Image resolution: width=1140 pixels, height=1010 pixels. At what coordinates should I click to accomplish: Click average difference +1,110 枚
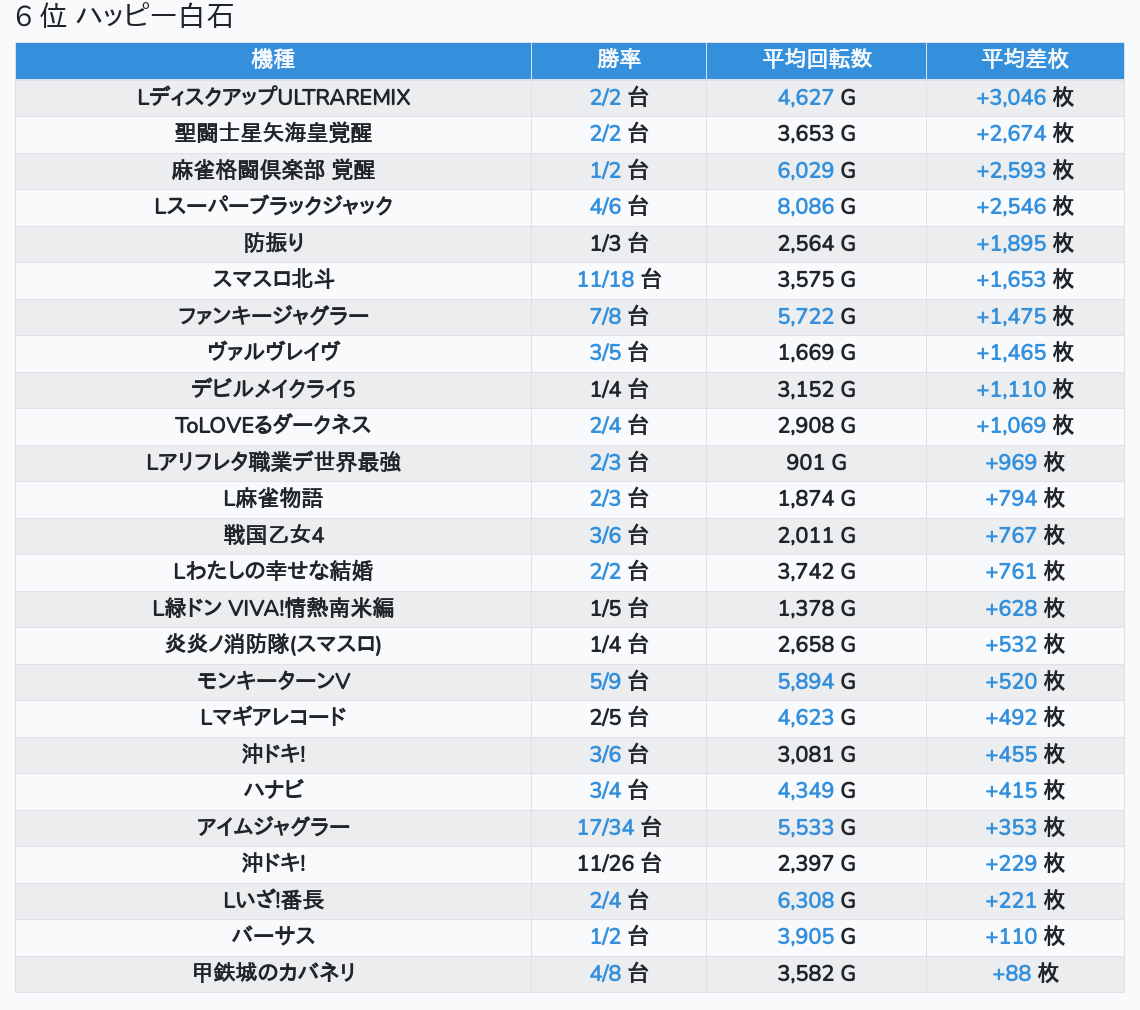coord(1025,389)
